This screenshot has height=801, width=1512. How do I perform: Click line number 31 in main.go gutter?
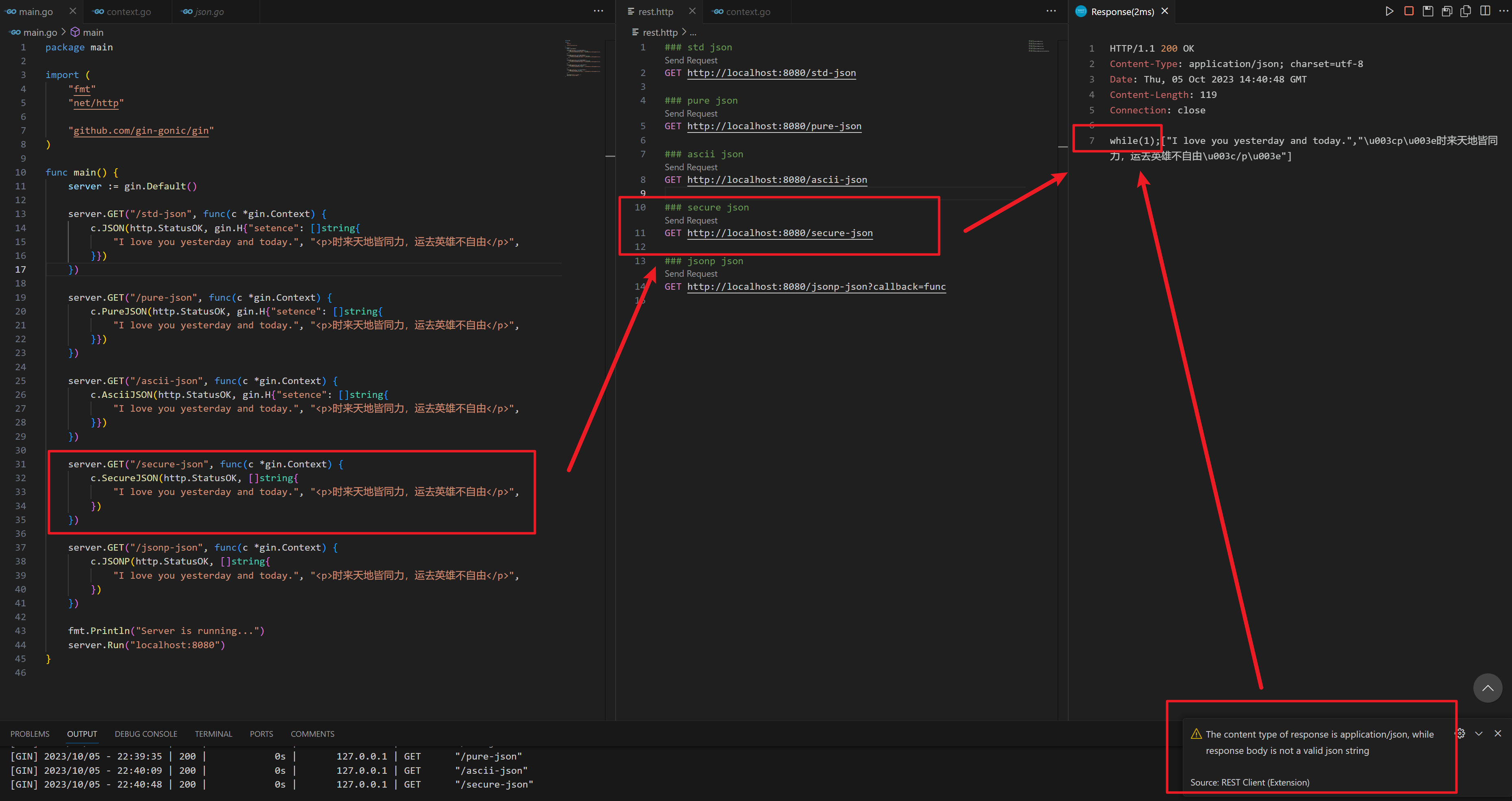point(21,464)
